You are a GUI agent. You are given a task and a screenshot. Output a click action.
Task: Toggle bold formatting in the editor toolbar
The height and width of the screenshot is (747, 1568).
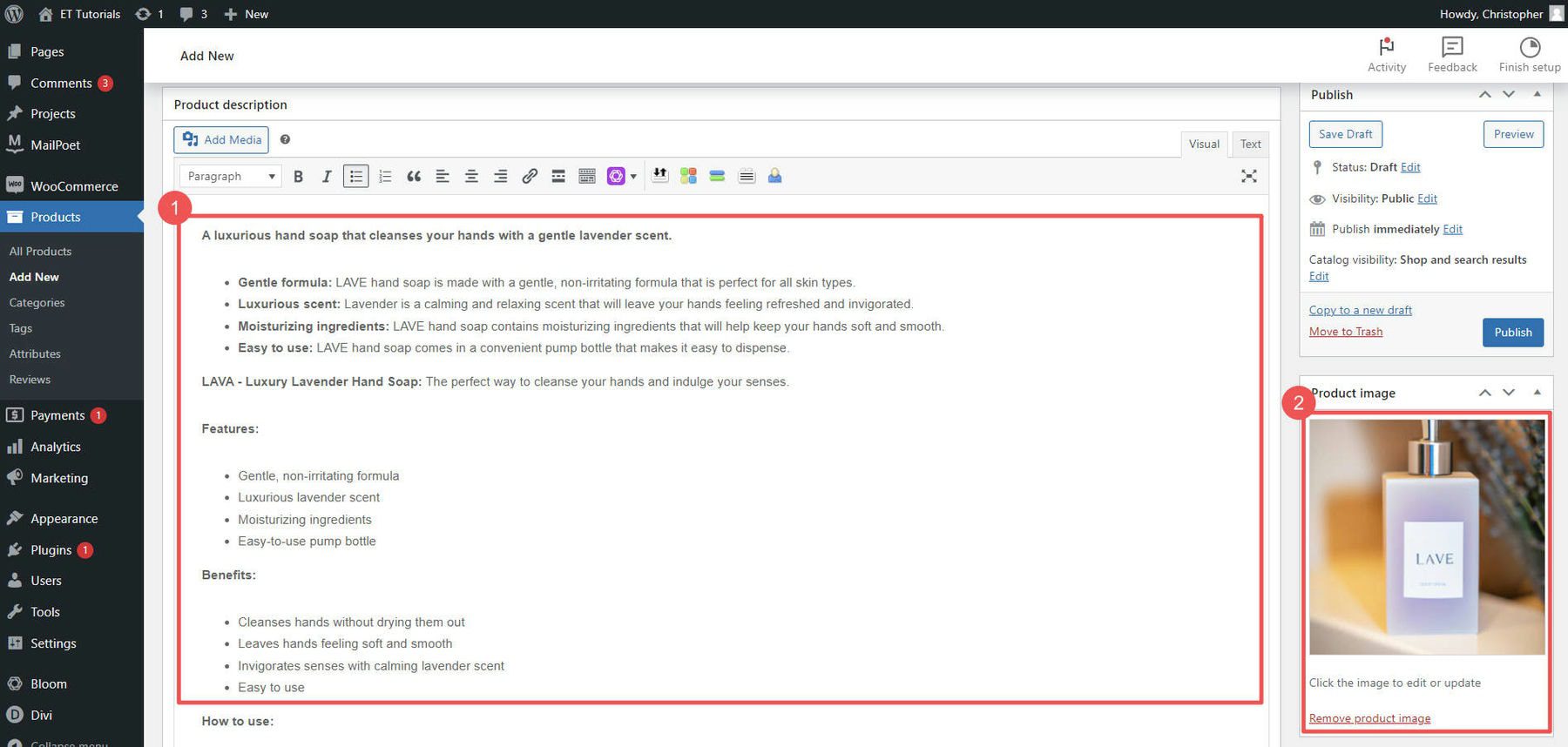[298, 177]
